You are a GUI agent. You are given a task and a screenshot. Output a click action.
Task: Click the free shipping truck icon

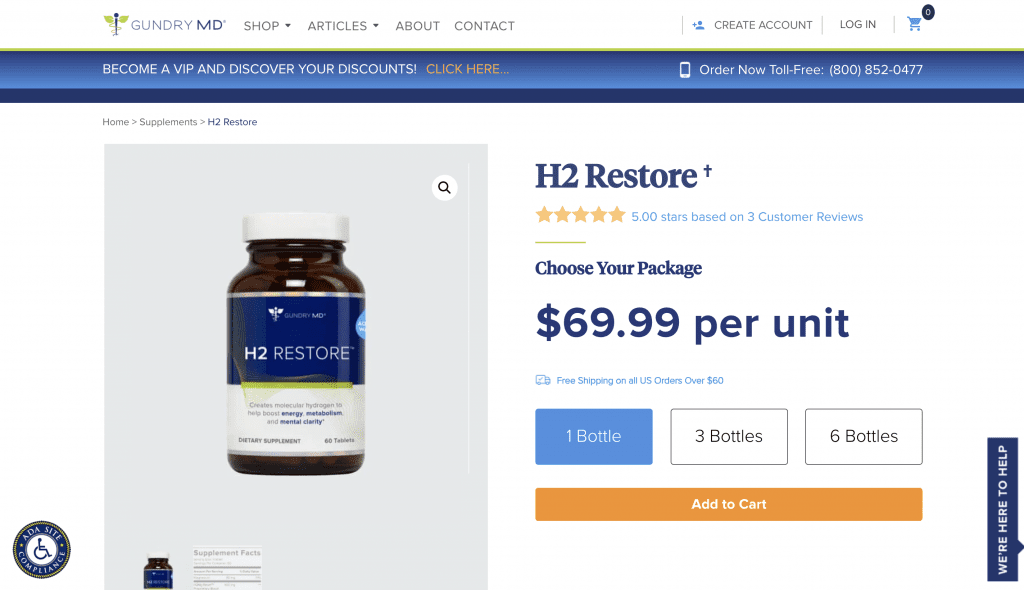[543, 380]
